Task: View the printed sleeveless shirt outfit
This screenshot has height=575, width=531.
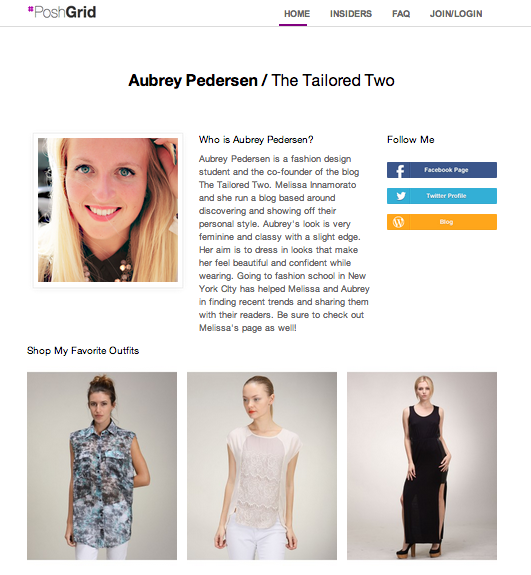Action: (x=102, y=466)
